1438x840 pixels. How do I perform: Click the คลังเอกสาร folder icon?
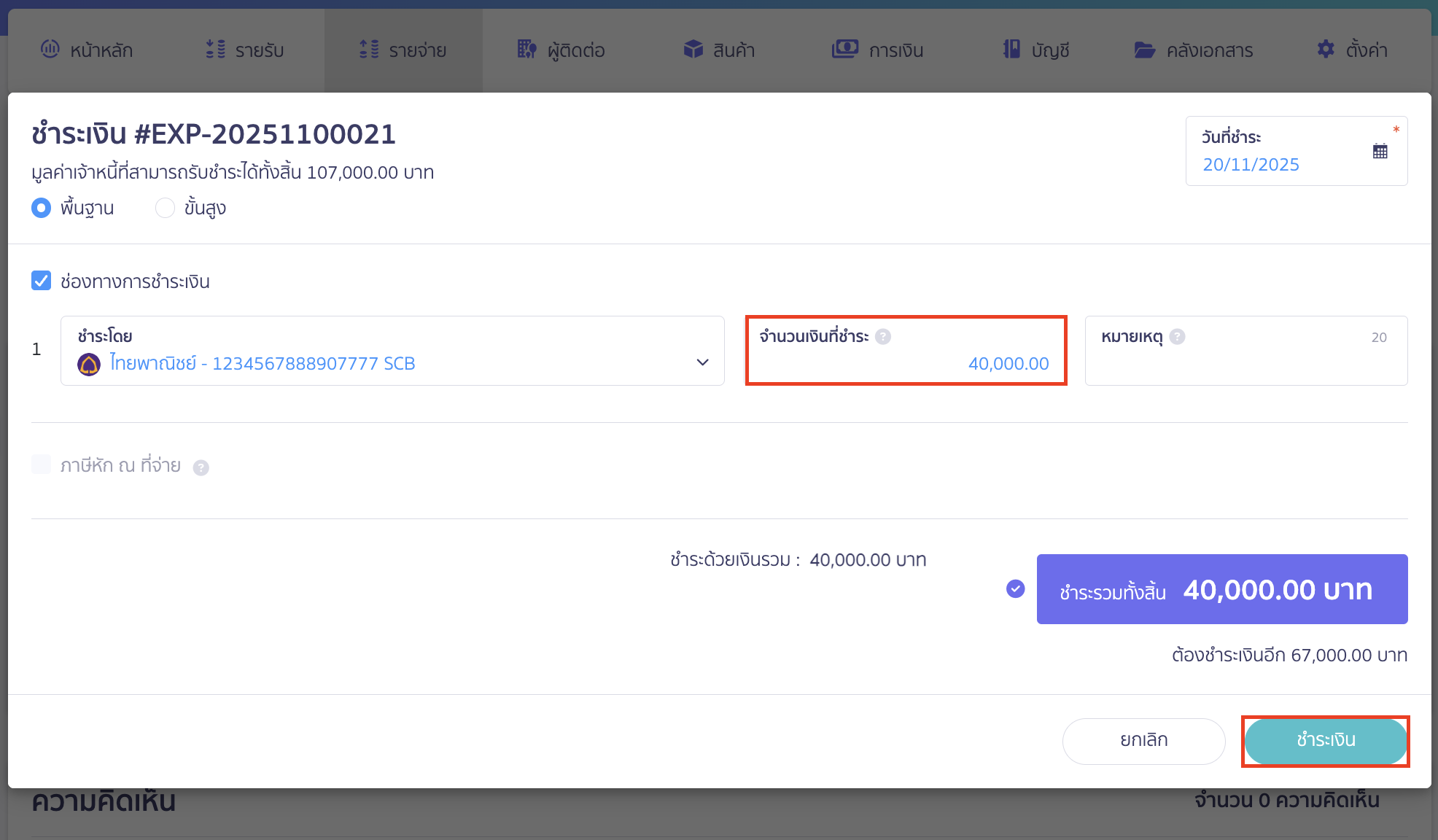(x=1145, y=50)
